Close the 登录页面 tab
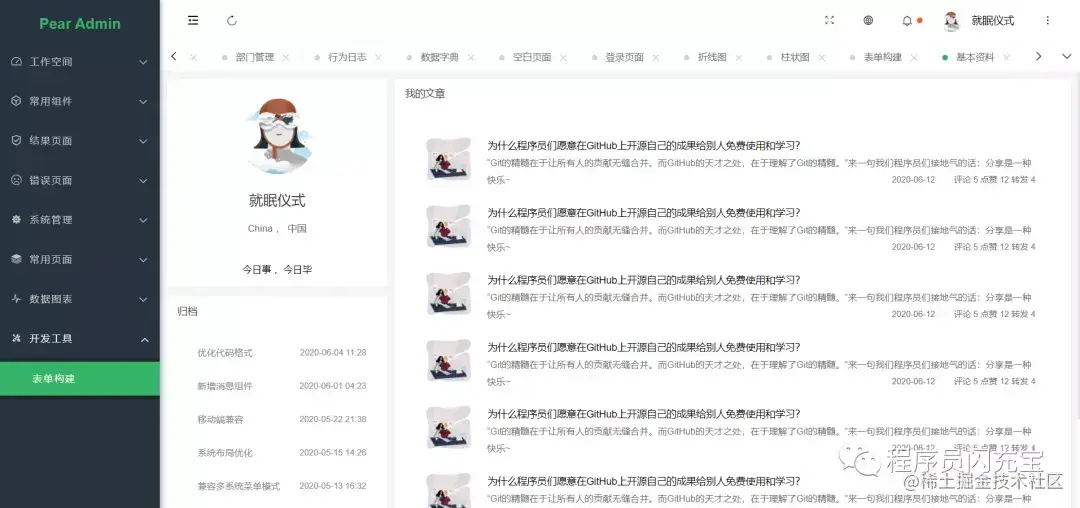This screenshot has width=1080, height=508. coord(656,58)
